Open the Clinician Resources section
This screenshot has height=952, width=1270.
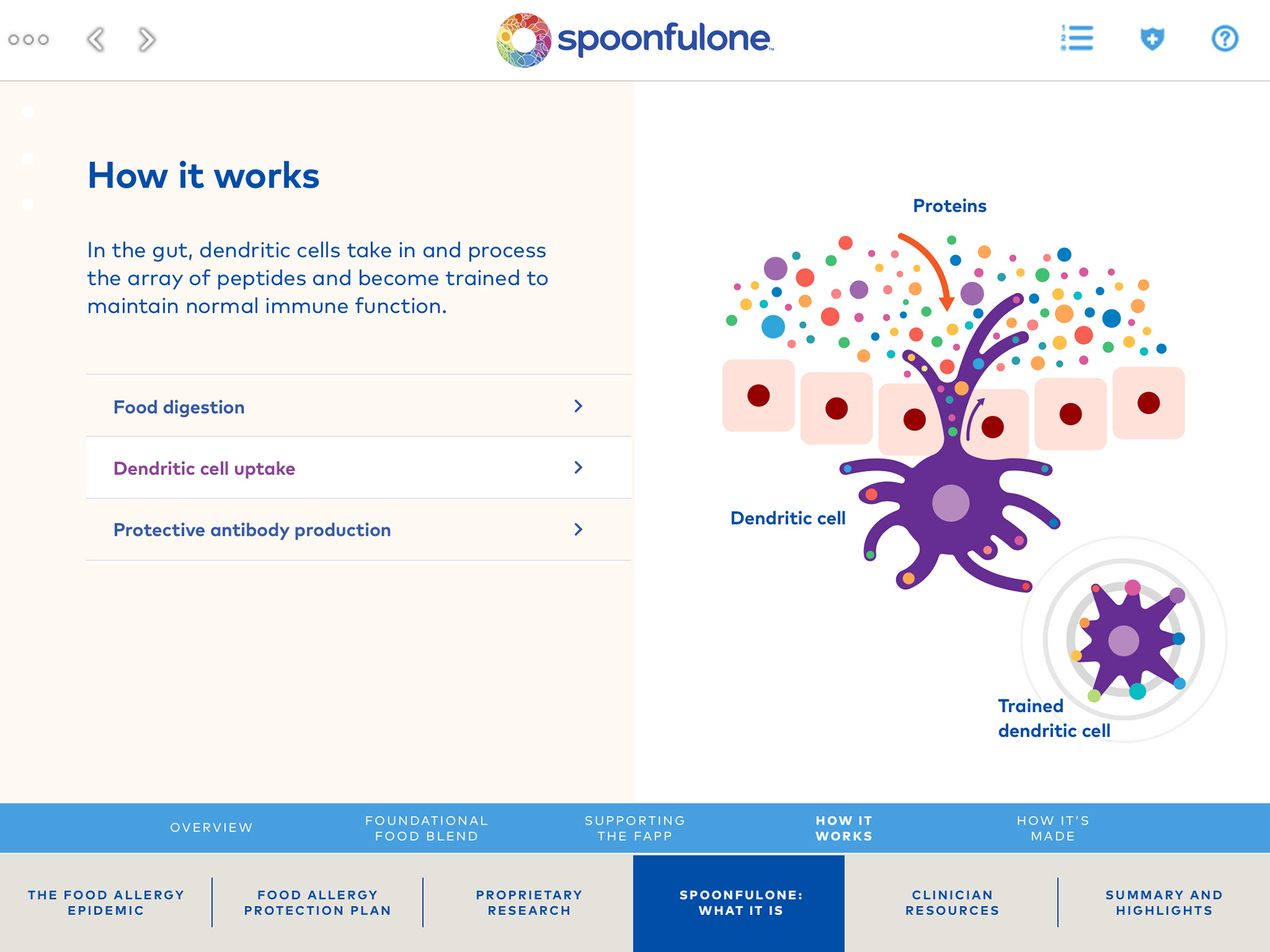(952, 902)
